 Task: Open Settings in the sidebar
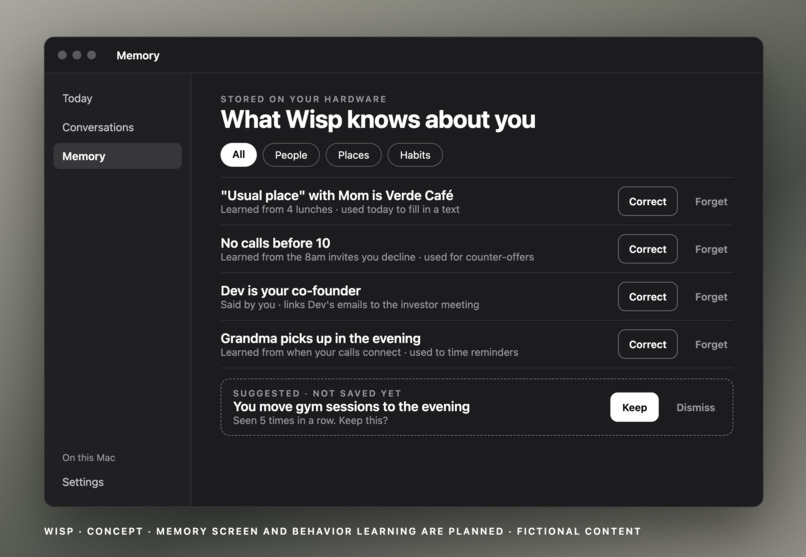(x=83, y=481)
